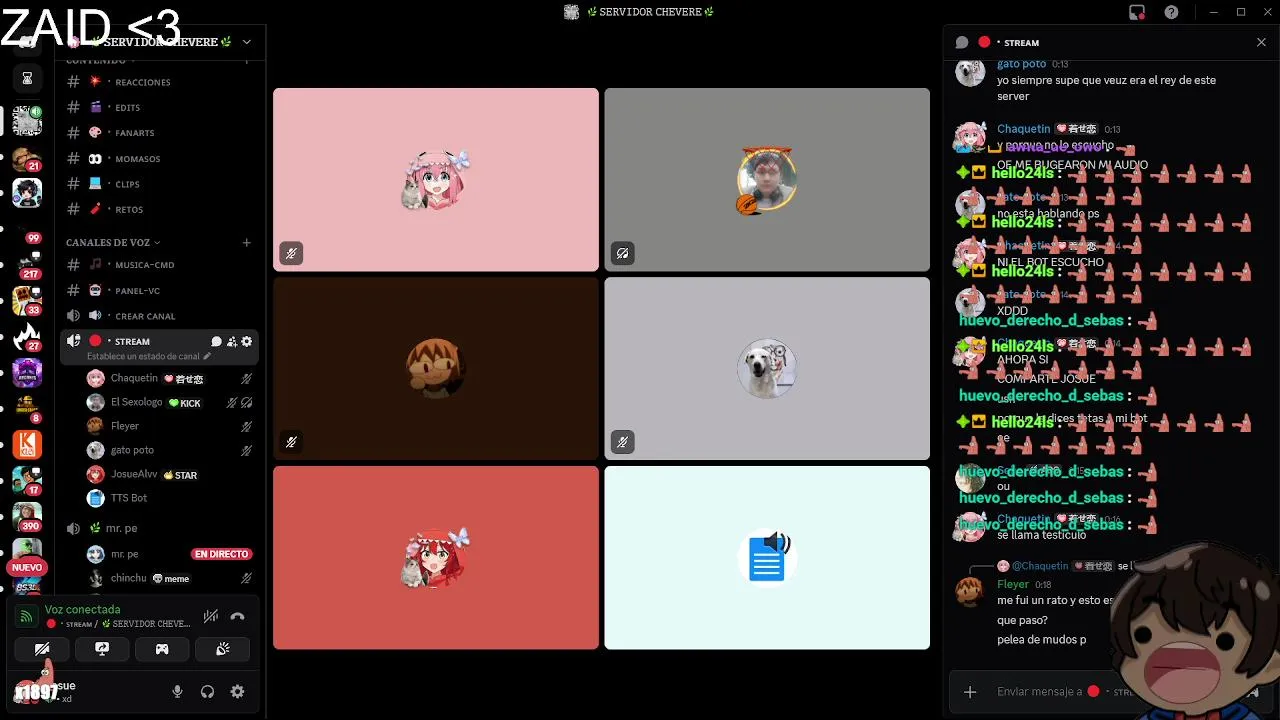Watch mr. pe's EN DIRECTO stream
This screenshot has width=1280, height=720.
(222, 554)
